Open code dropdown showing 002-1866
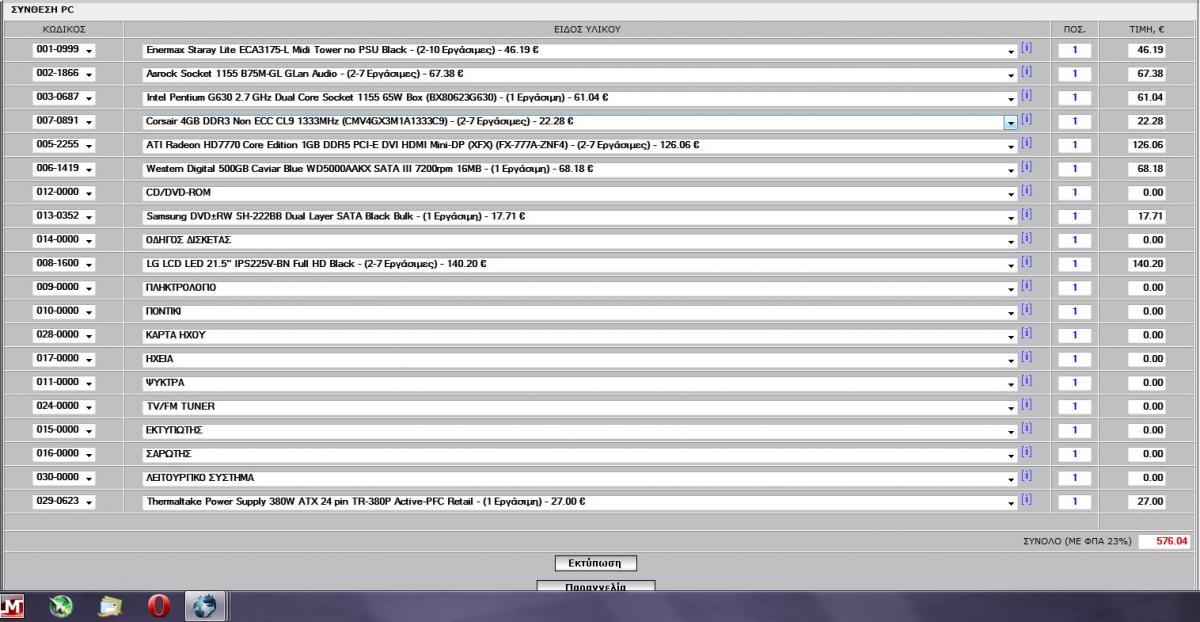1200x622 pixels. 63,74
